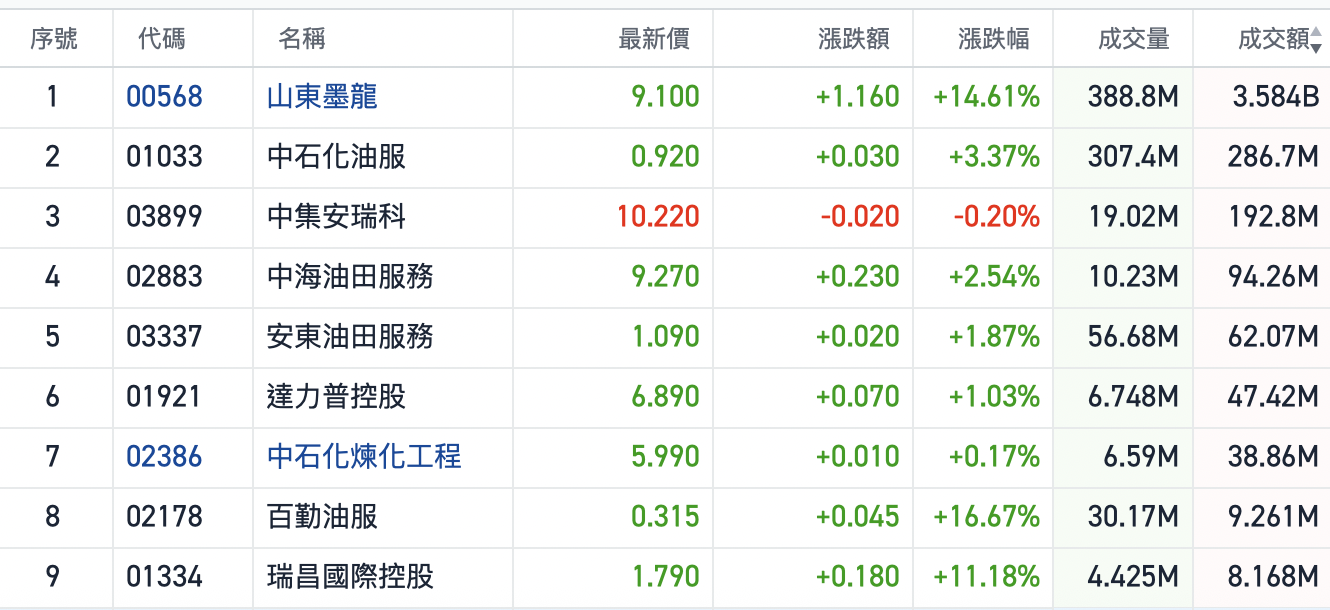The image size is (1330, 610).
Task: Click the sort arrow beside 成交額
Action: click(1316, 42)
